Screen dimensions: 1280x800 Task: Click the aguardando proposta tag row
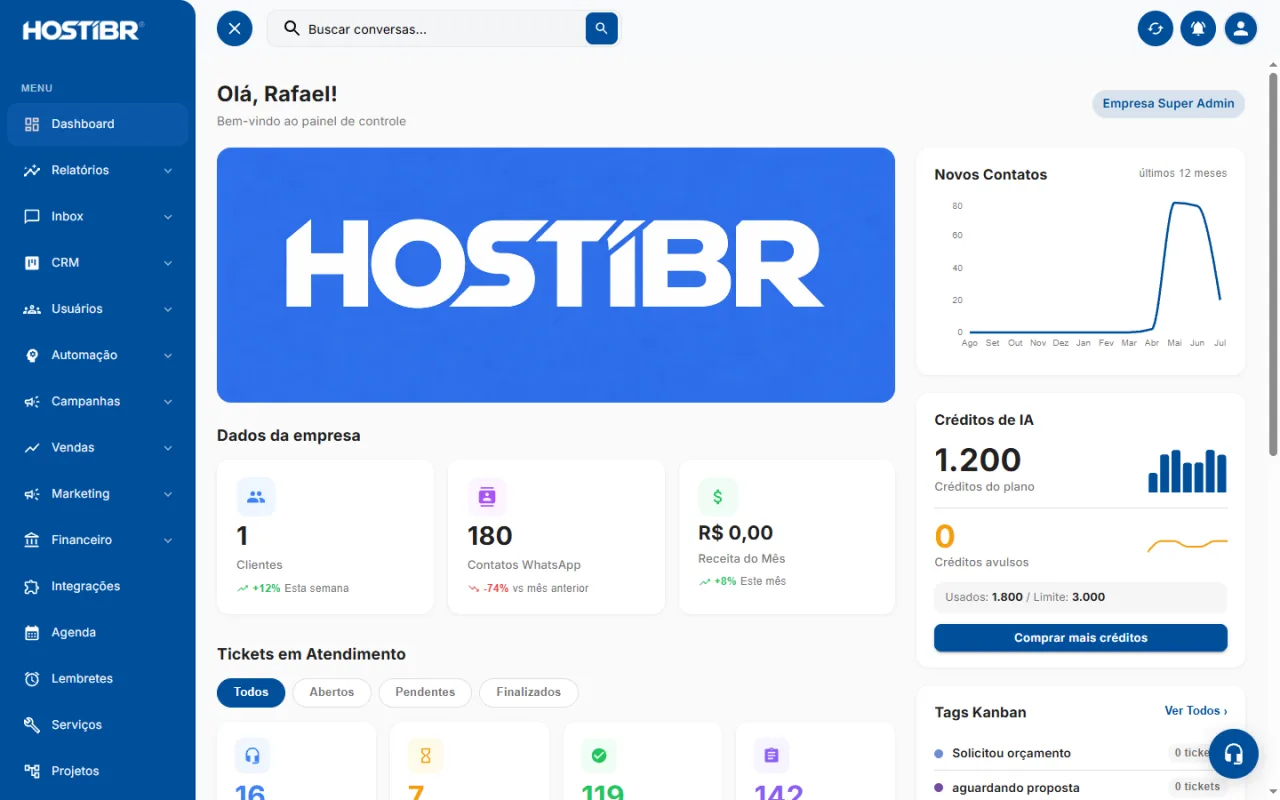point(1081,787)
